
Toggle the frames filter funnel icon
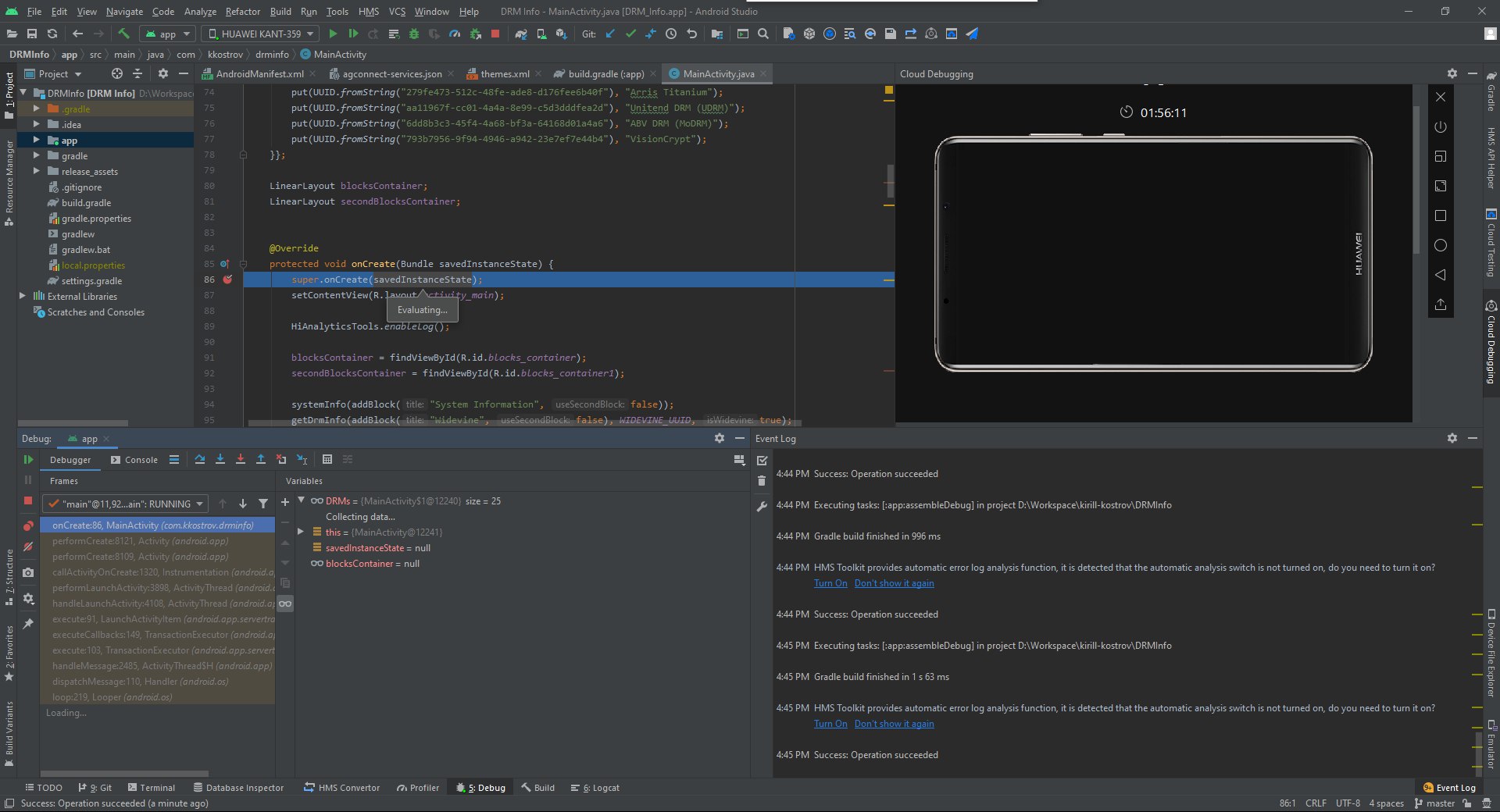click(x=263, y=504)
